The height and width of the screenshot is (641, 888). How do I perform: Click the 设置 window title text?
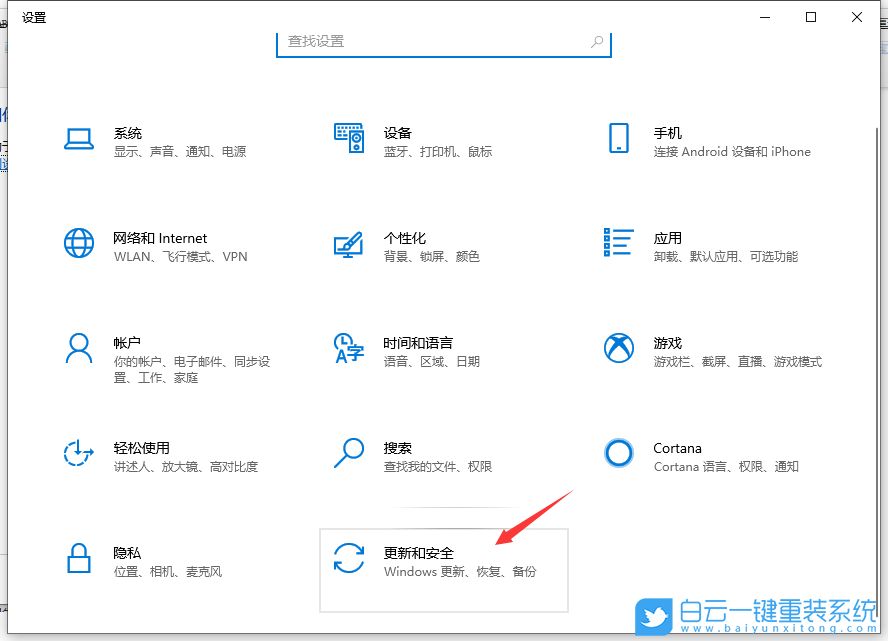coord(33,17)
